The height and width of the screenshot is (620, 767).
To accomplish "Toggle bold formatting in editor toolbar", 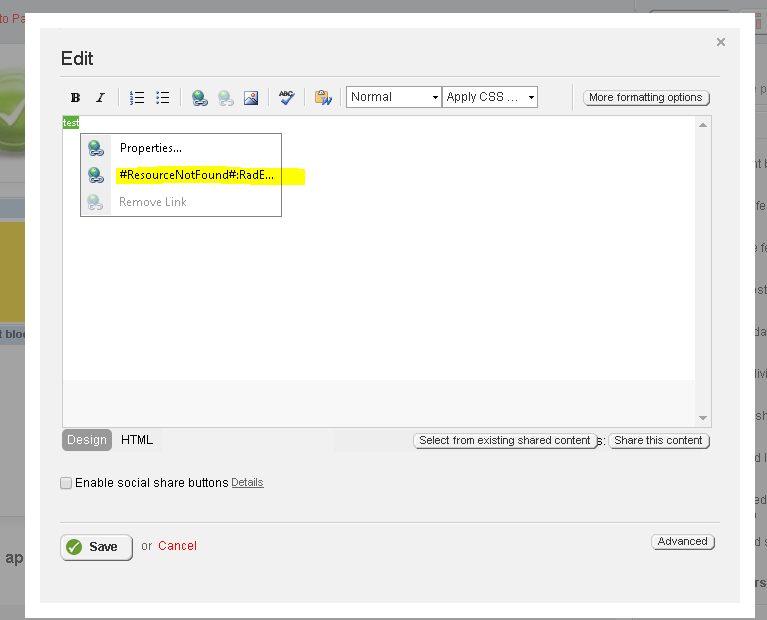I will [x=75, y=97].
